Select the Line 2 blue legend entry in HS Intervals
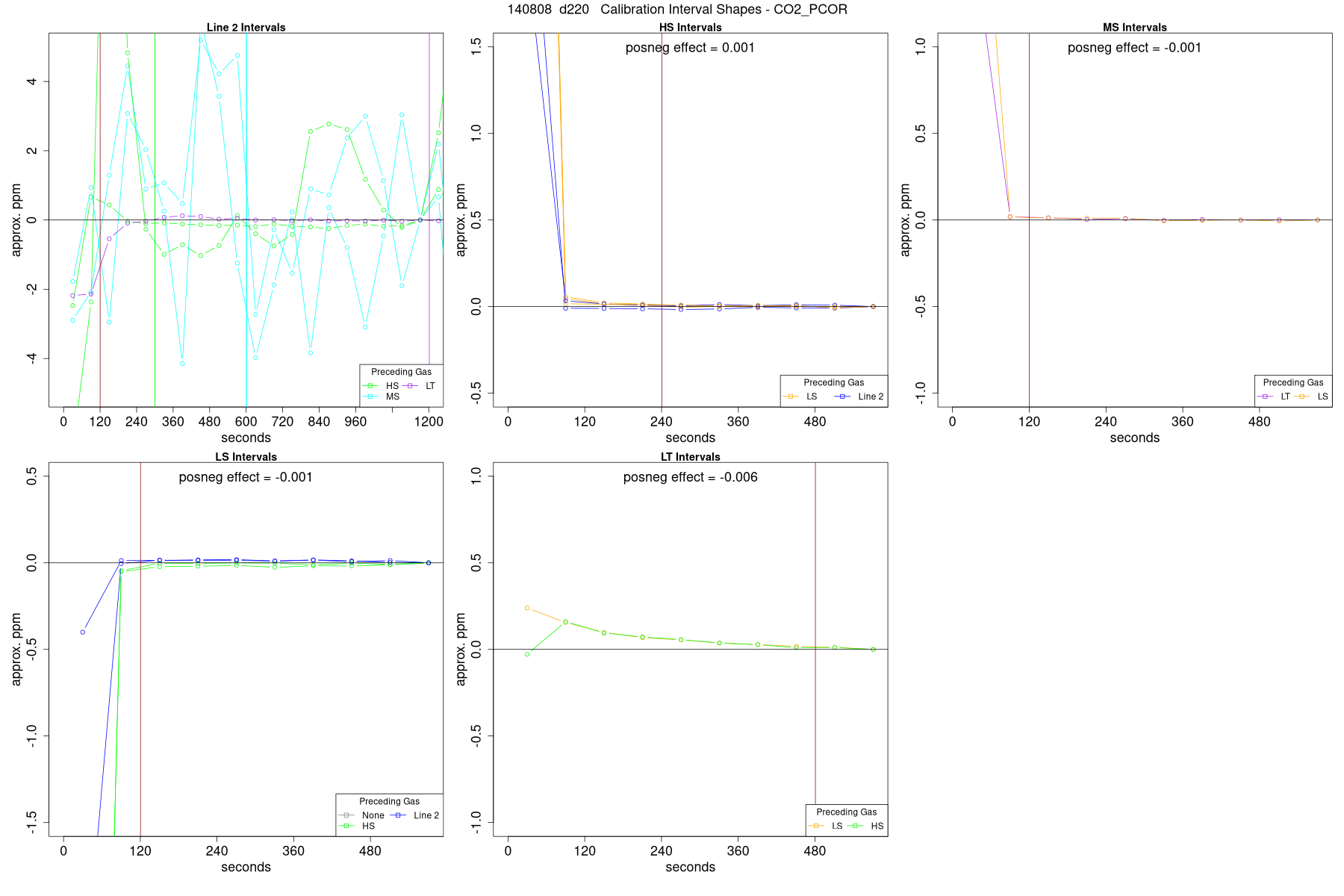 (861, 396)
